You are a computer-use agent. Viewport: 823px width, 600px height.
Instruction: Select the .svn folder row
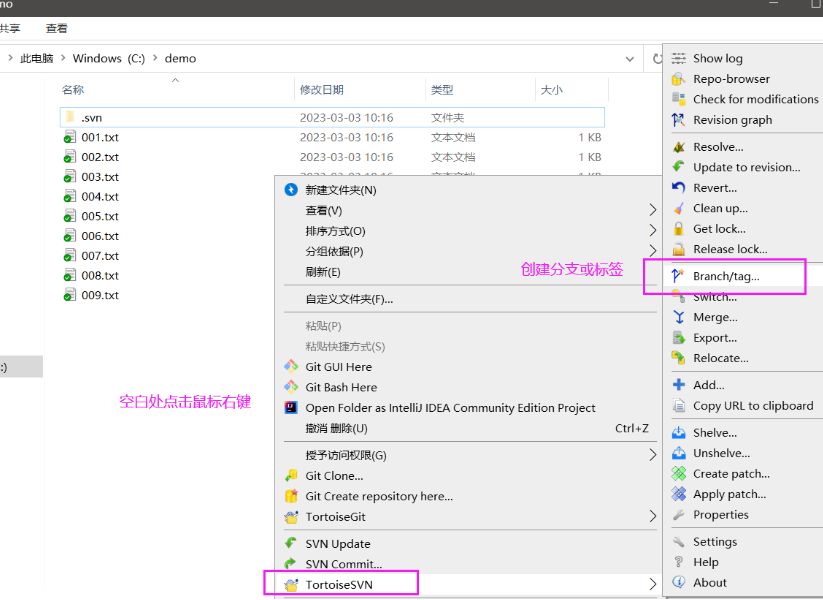[332, 118]
